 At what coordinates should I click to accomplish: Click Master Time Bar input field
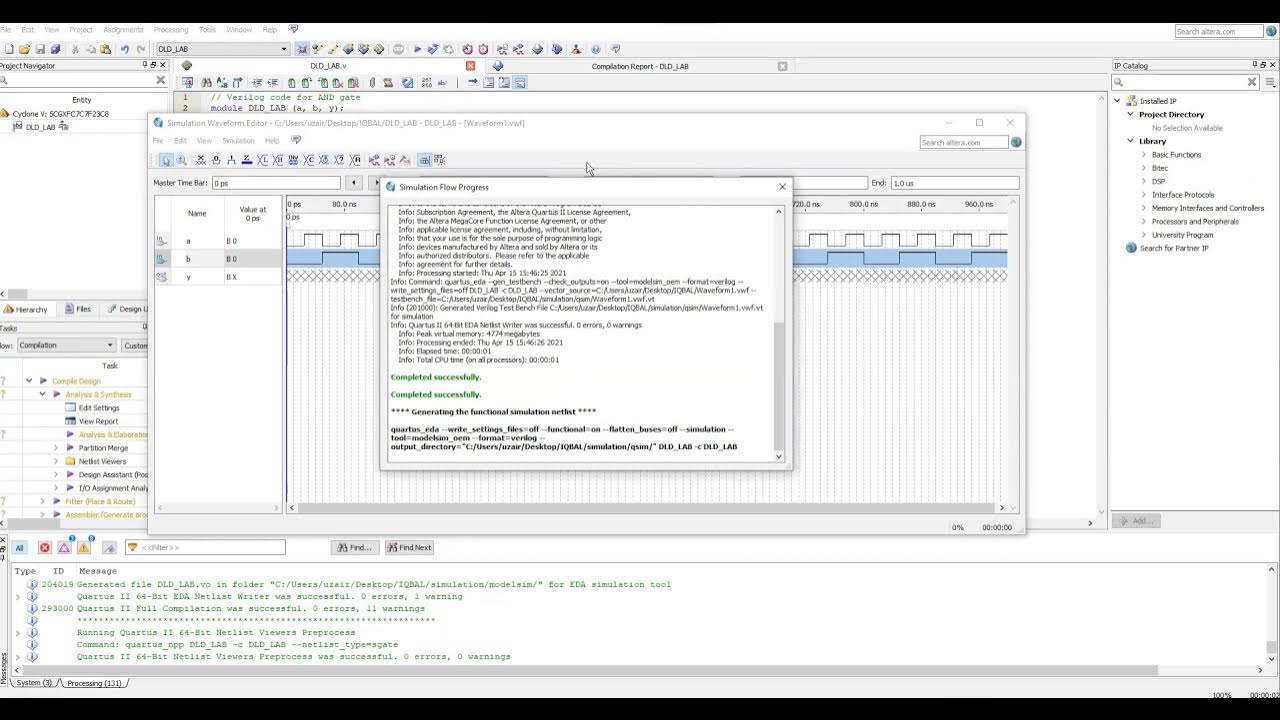coord(276,183)
